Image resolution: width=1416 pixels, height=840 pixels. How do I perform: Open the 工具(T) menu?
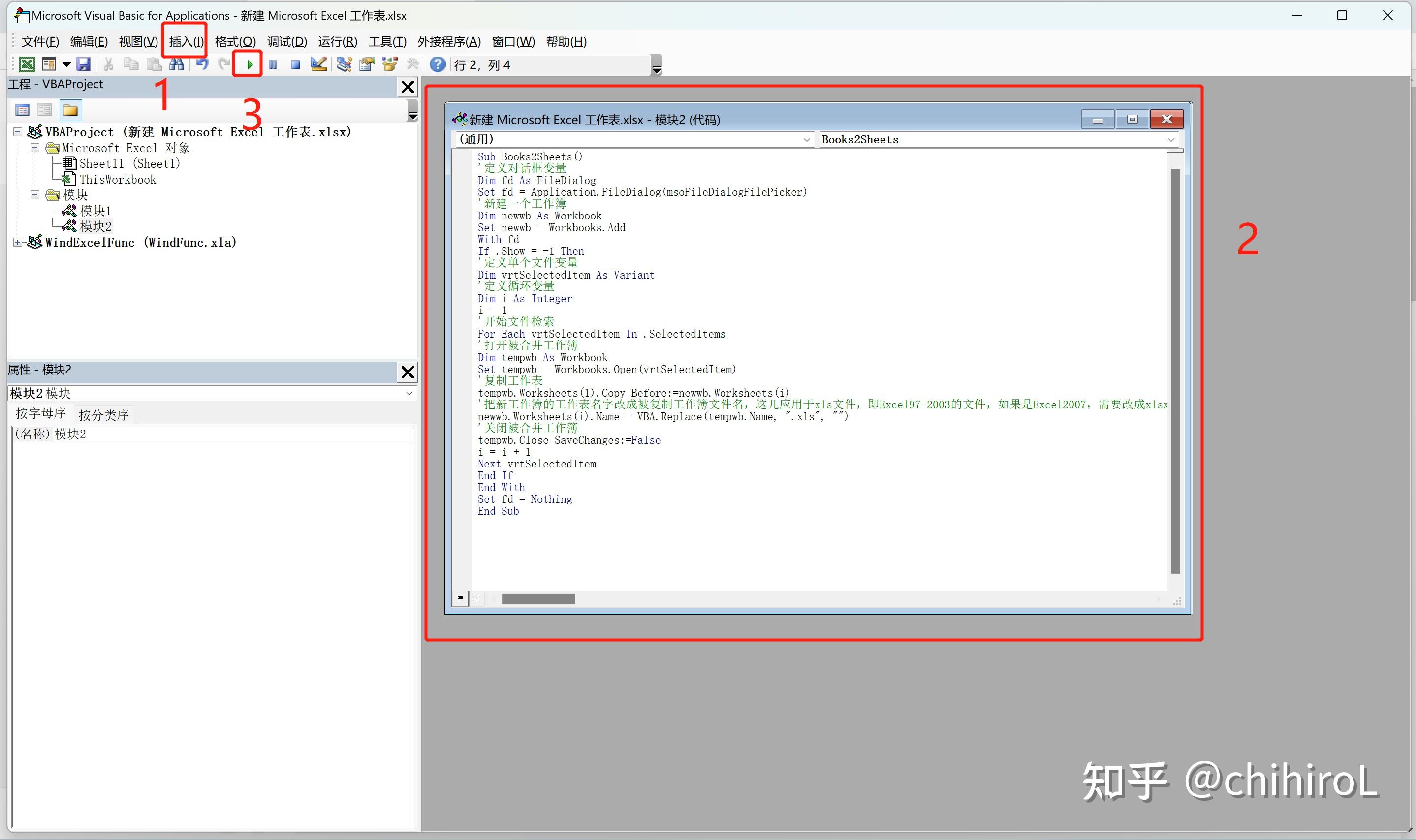[388, 42]
